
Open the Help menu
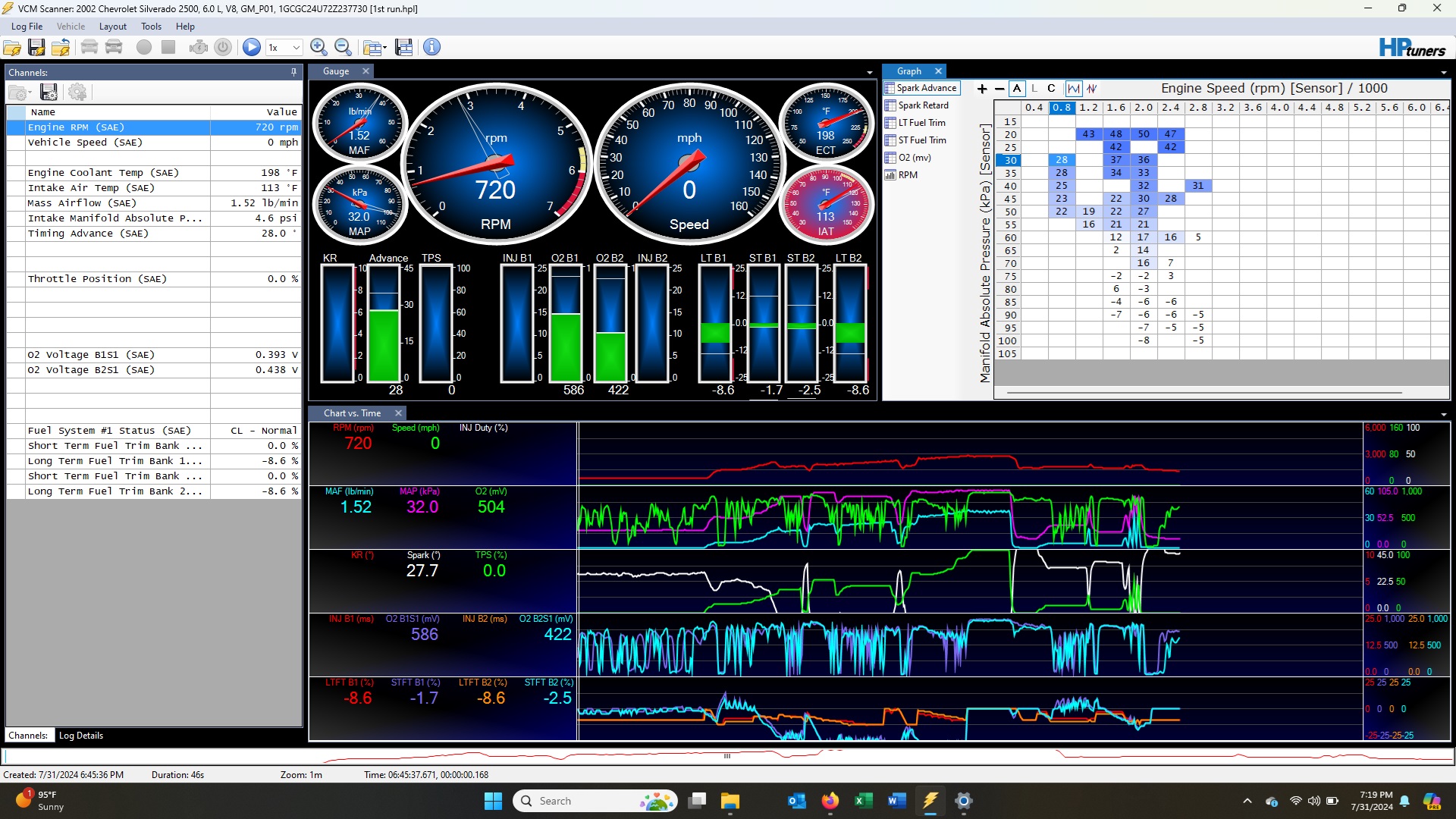point(185,27)
